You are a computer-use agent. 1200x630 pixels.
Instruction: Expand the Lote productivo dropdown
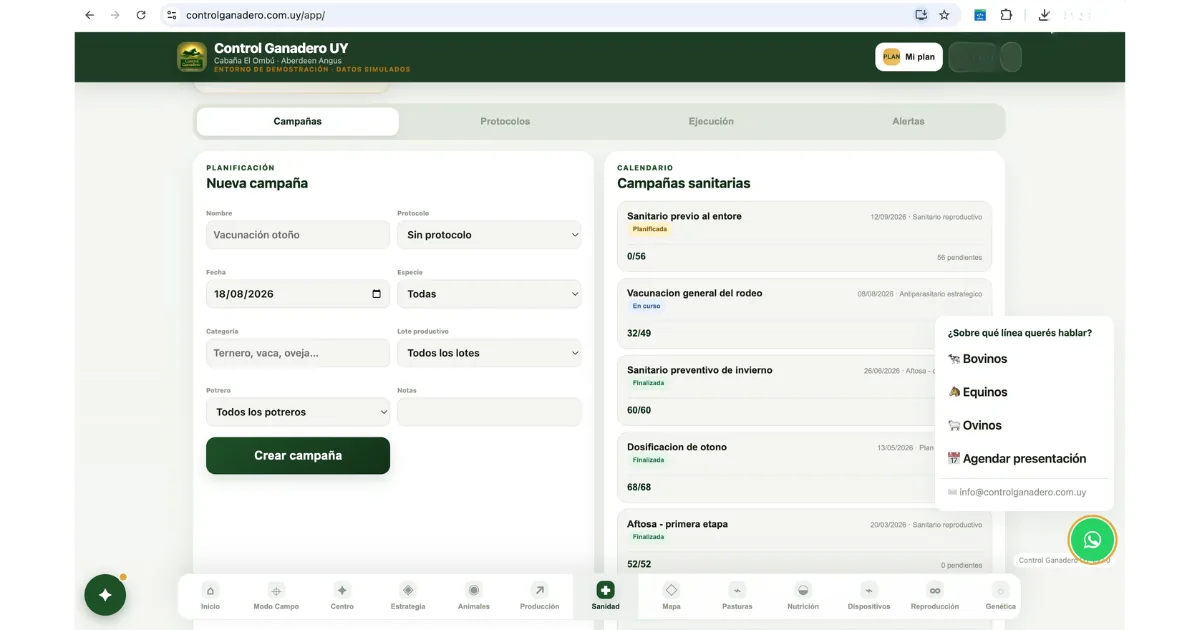(489, 353)
